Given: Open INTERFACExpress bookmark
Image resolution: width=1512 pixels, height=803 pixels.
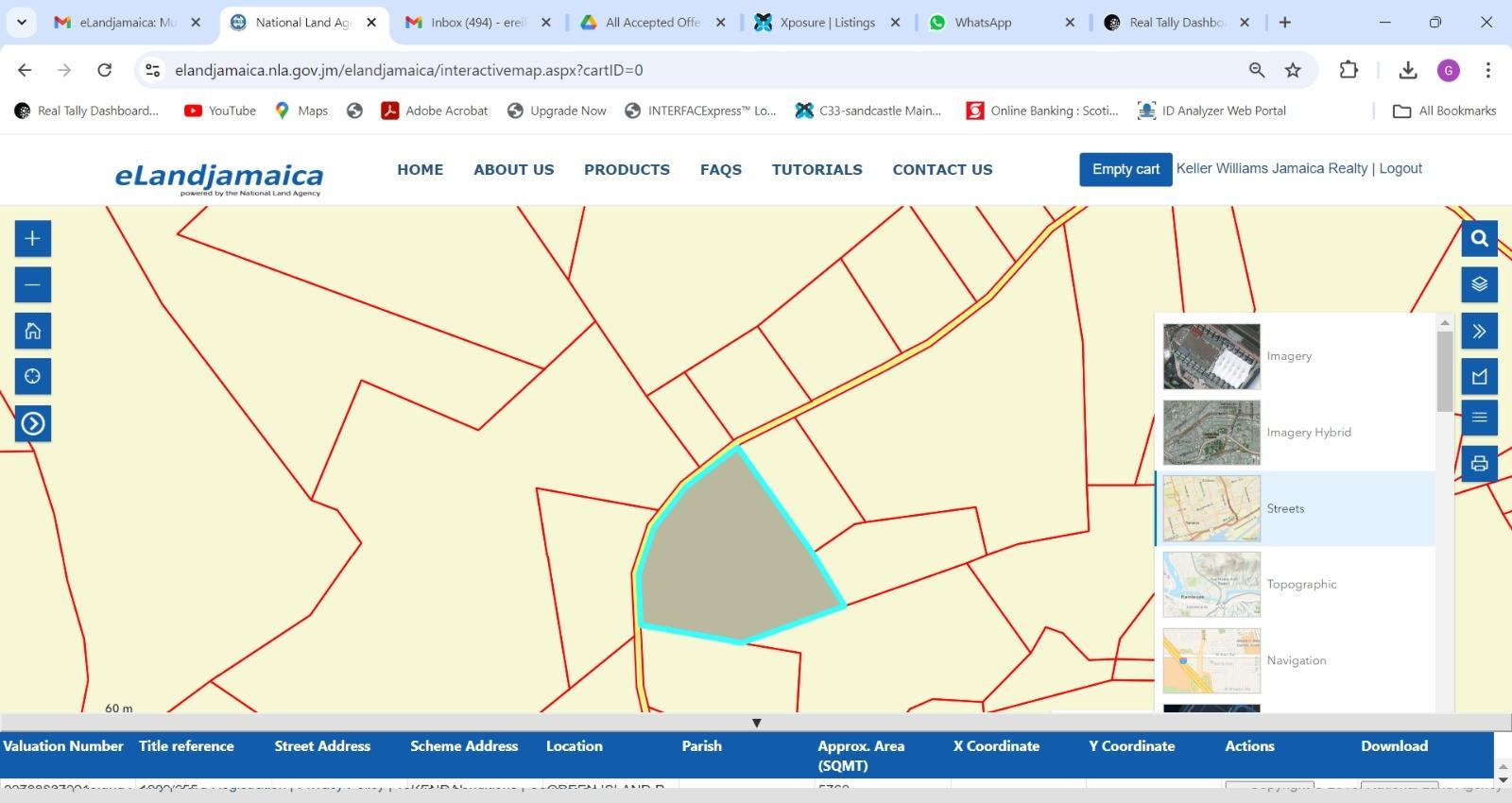Looking at the screenshot, I should coord(700,111).
